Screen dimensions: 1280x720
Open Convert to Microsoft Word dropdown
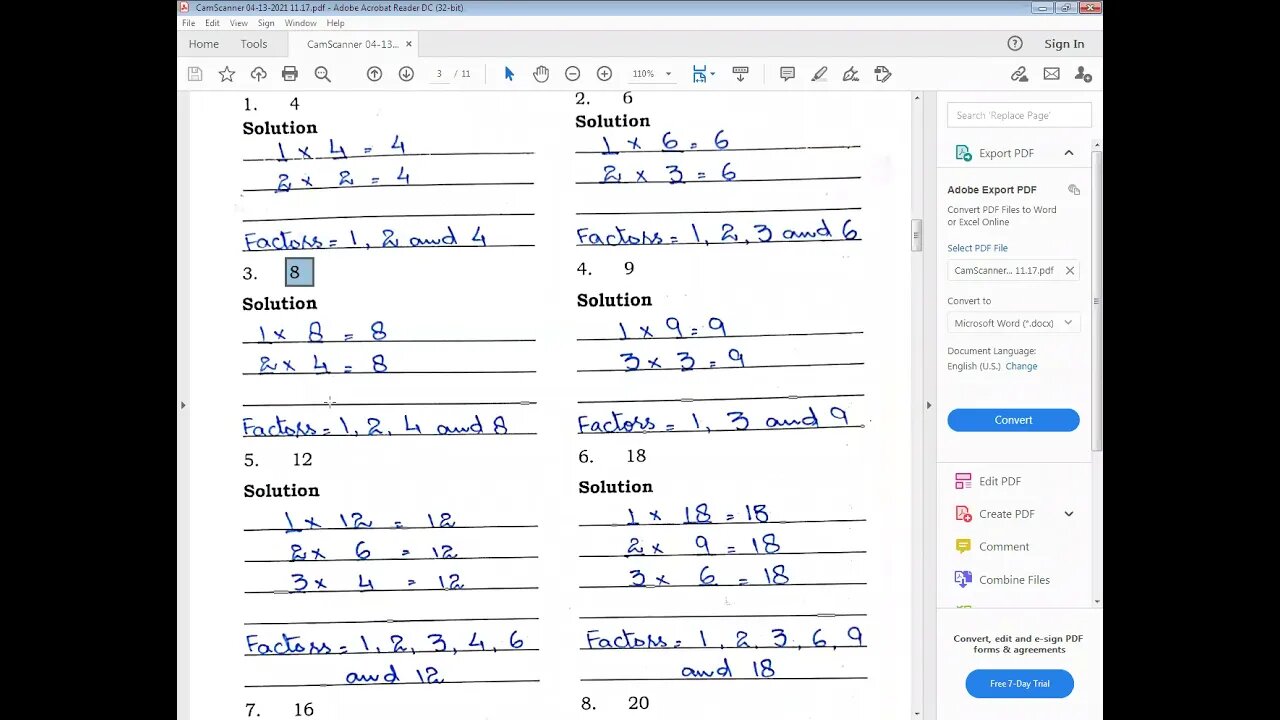1013,323
